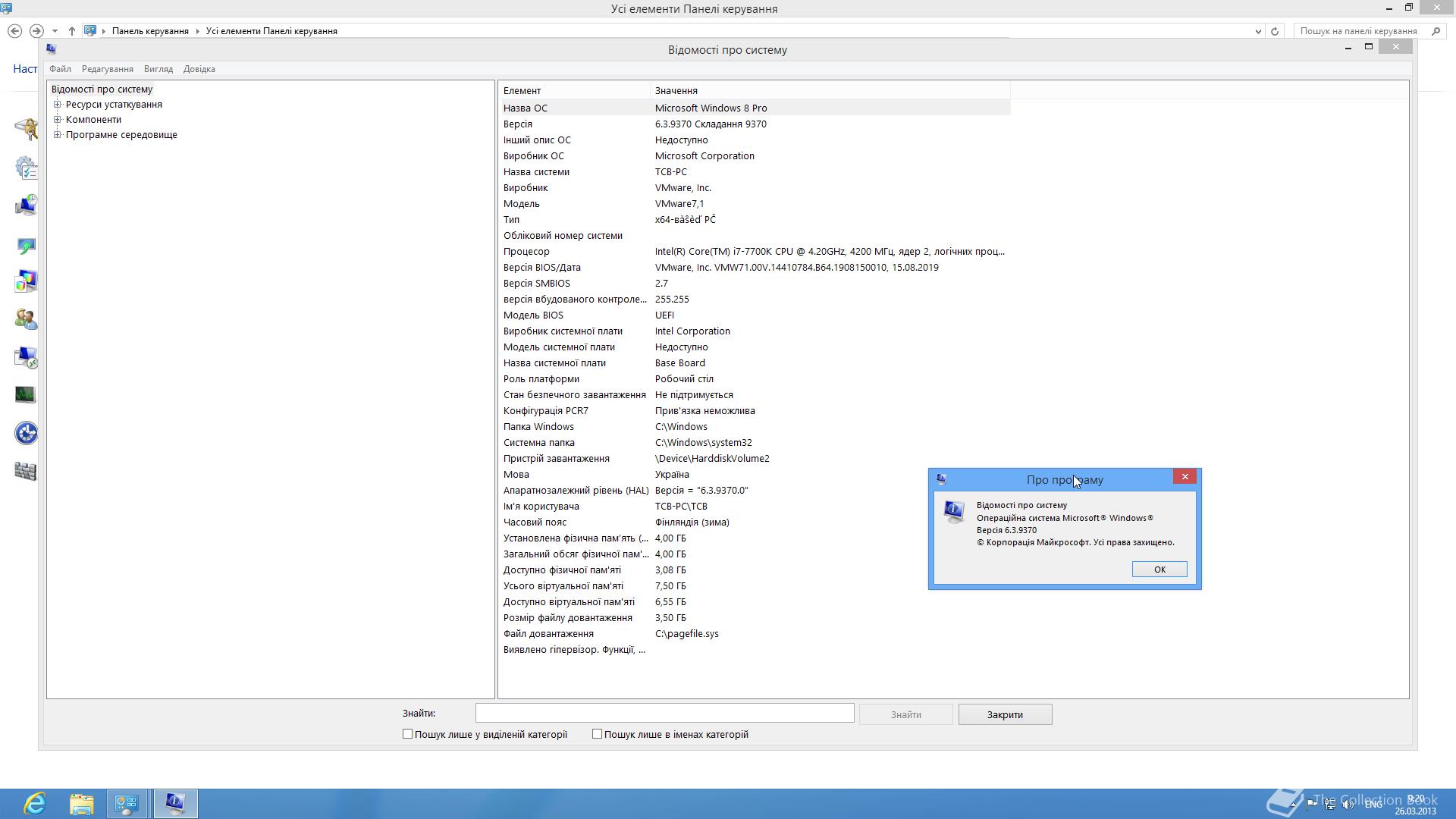Expand chevron after 'Панель керування' breadcrumb
Image resolution: width=1456 pixels, height=819 pixels.
tap(197, 31)
